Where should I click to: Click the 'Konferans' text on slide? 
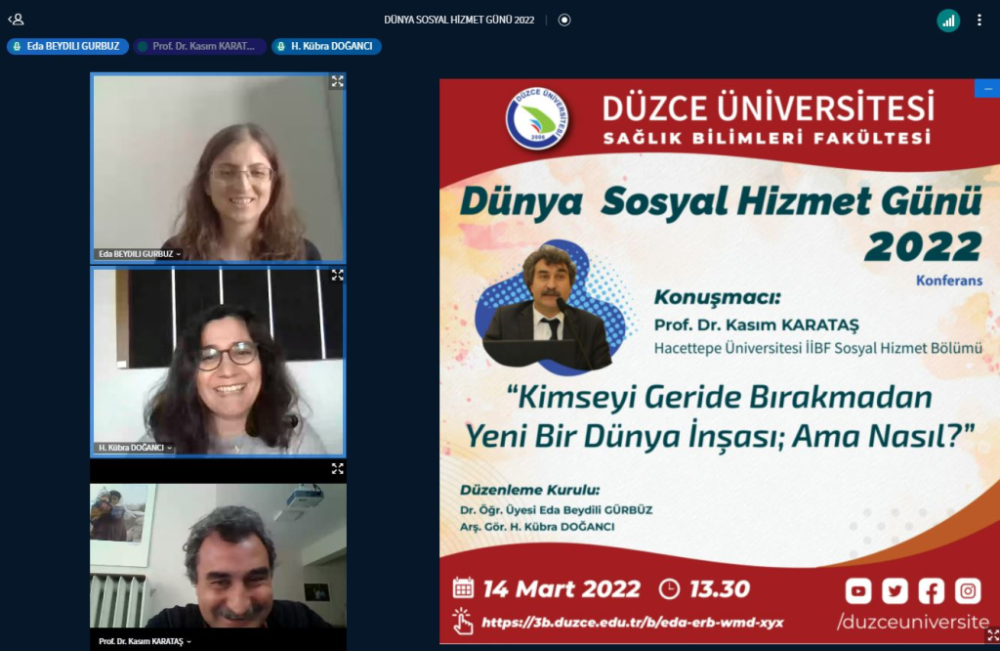point(949,281)
